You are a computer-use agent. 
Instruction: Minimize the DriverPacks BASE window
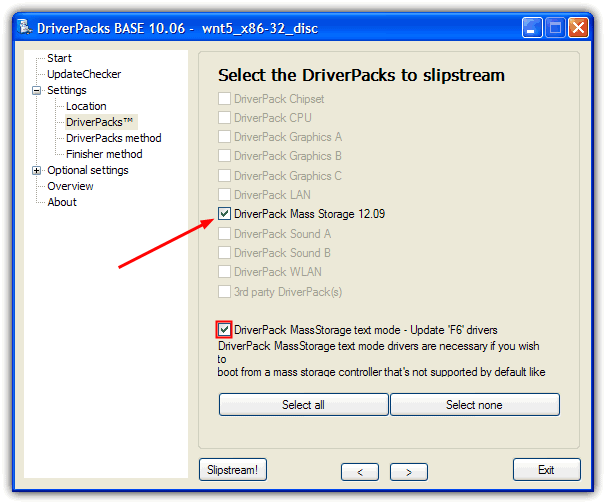tap(532, 27)
